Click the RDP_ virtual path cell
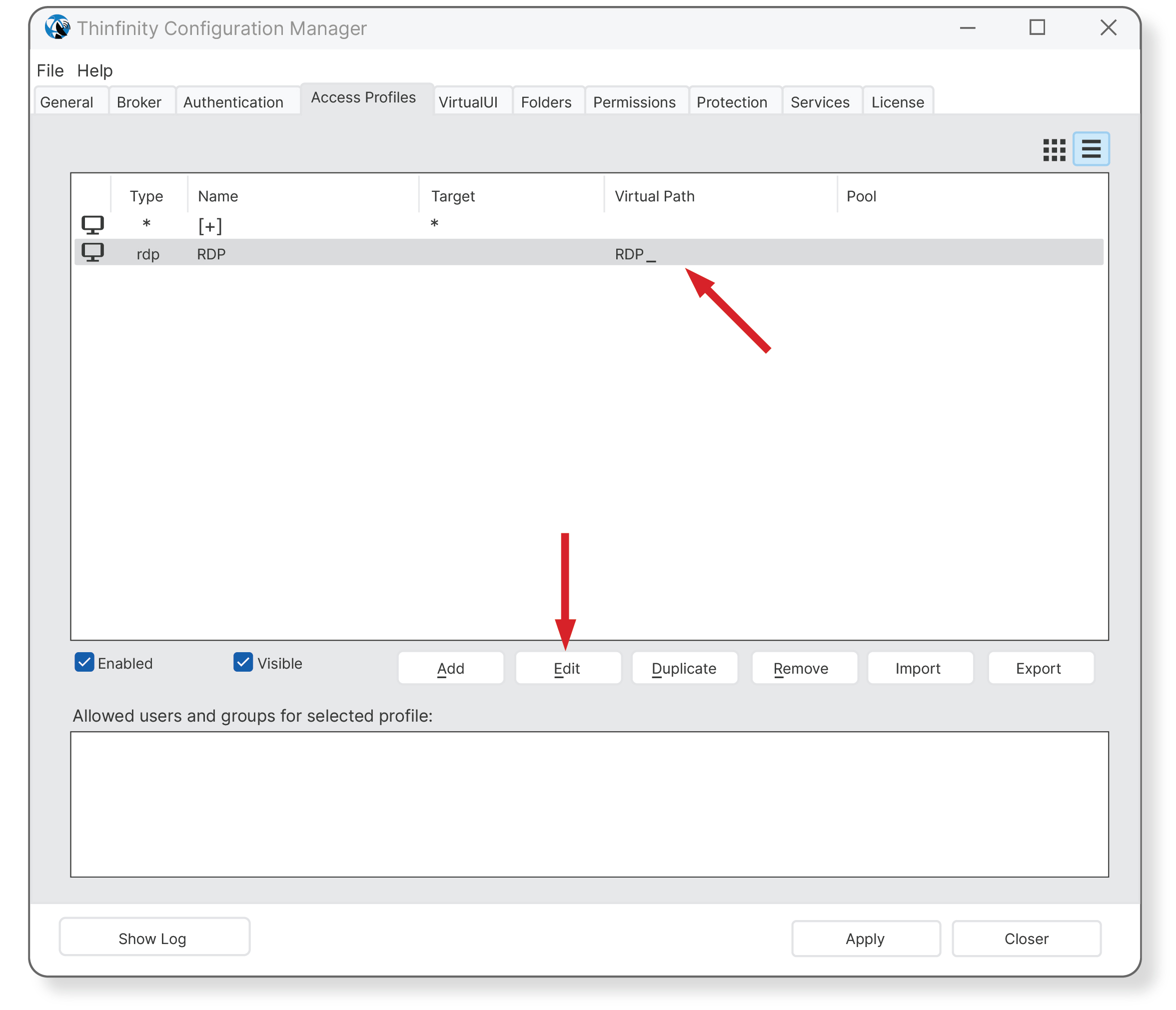This screenshot has height=1010, width=1176. point(635,254)
